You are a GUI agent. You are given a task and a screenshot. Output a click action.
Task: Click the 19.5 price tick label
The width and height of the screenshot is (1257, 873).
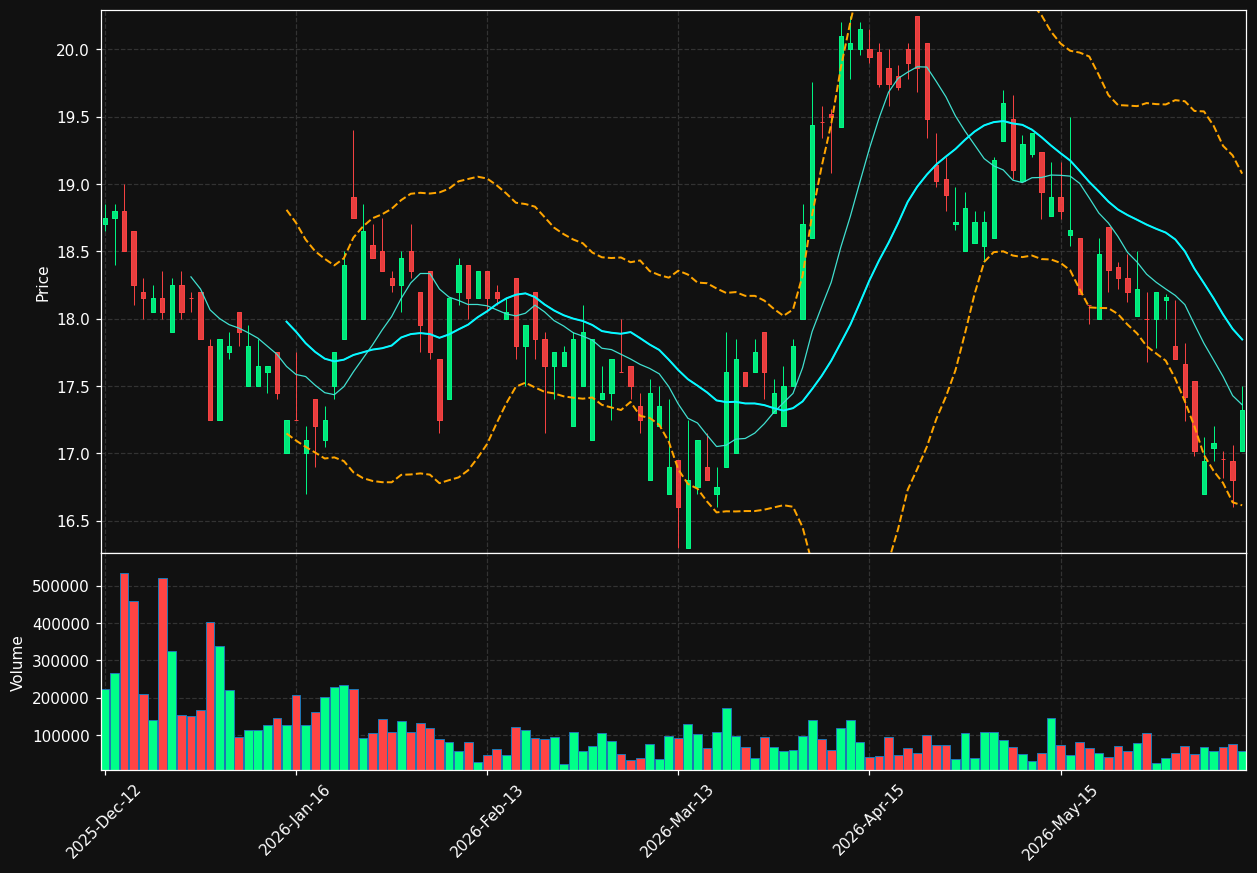[73, 118]
